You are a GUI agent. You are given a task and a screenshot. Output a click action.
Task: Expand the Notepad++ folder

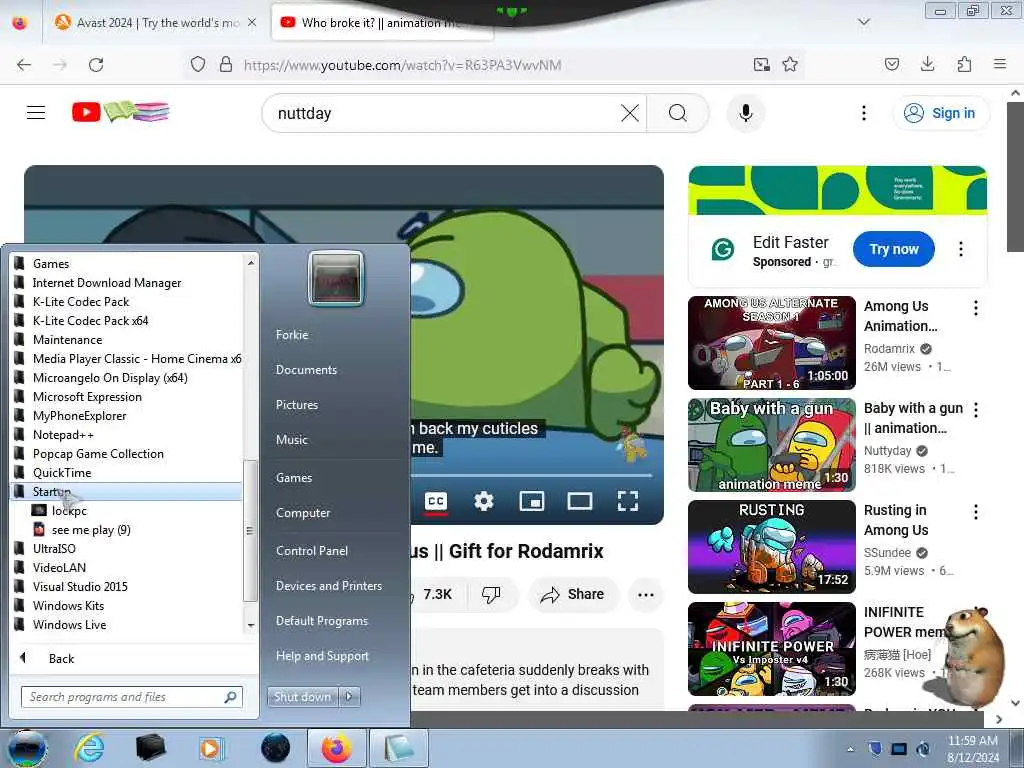coord(63,435)
